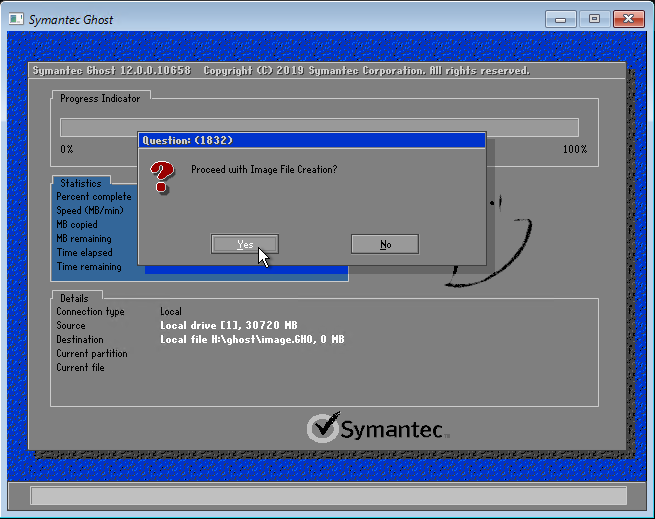This screenshot has height=519, width=655.
Task: Select 'Proceed with Image File Creation?' text
Action: (x=264, y=169)
